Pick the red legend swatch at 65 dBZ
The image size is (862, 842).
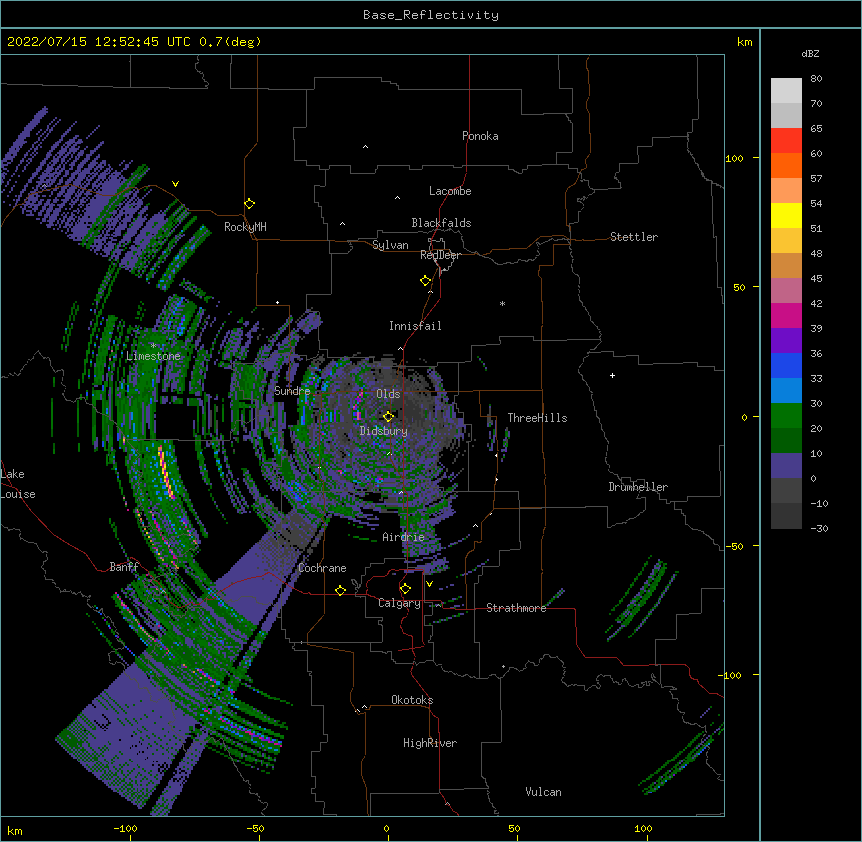tap(786, 141)
